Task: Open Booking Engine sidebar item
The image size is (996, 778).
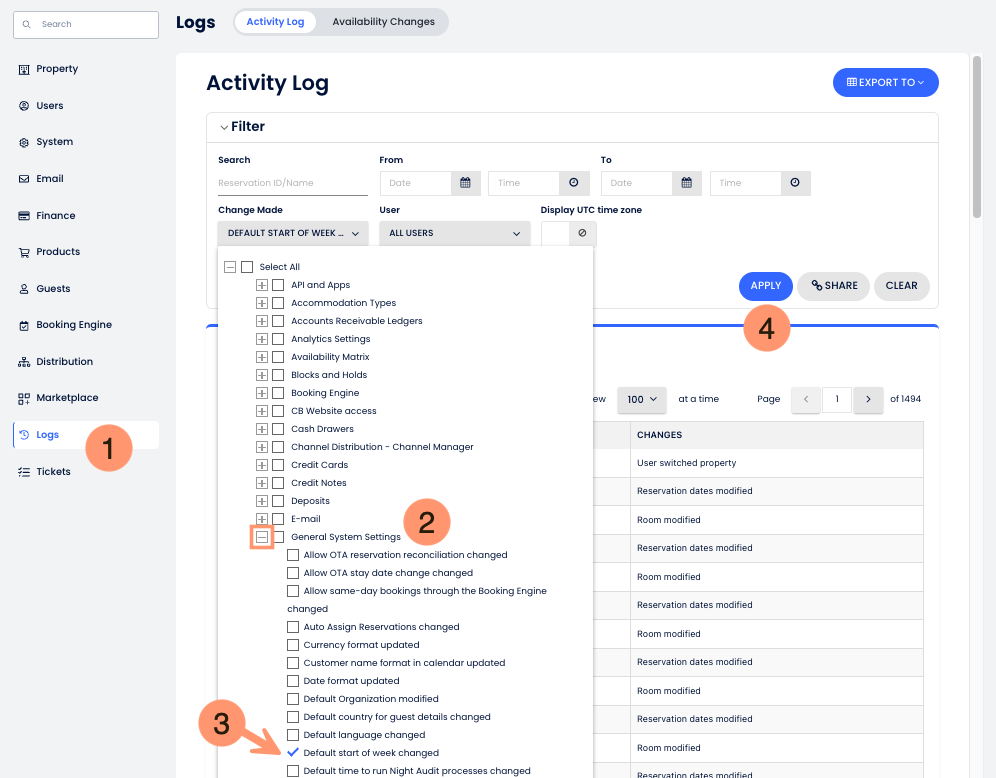Action: pos(73,325)
